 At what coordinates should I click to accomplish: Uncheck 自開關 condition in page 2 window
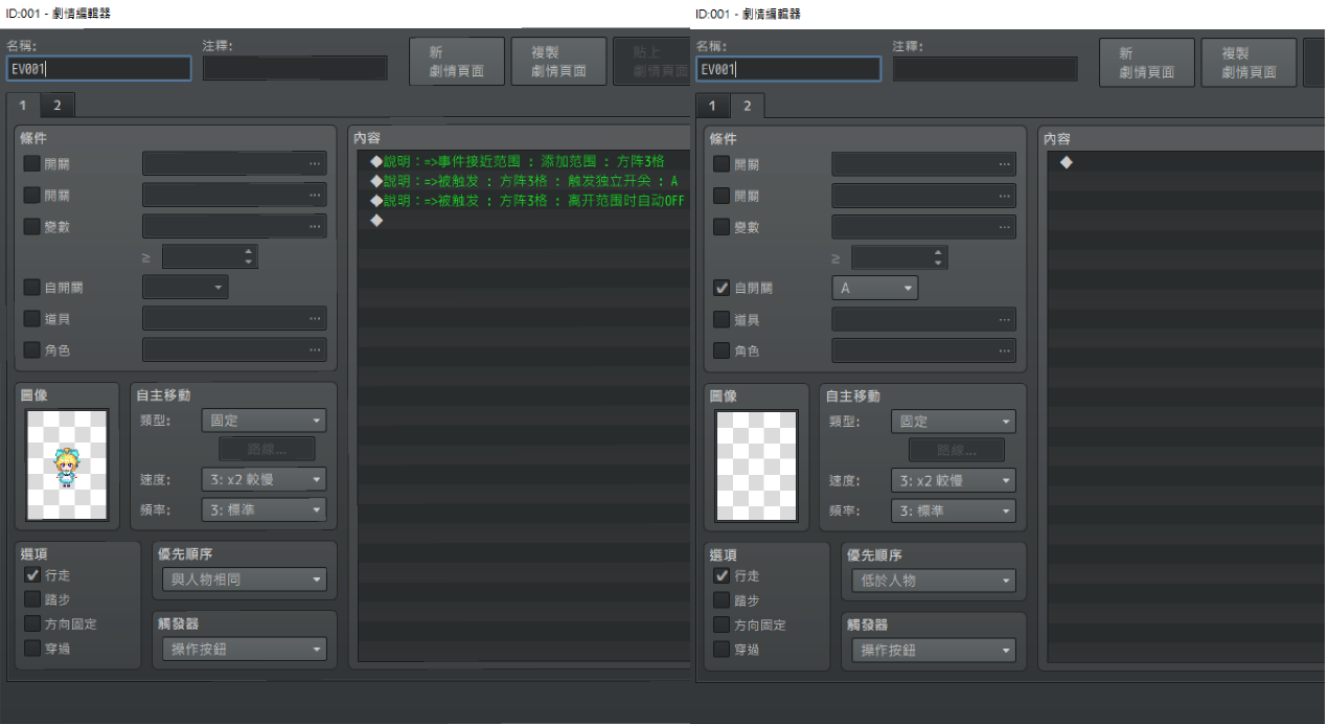(722, 288)
